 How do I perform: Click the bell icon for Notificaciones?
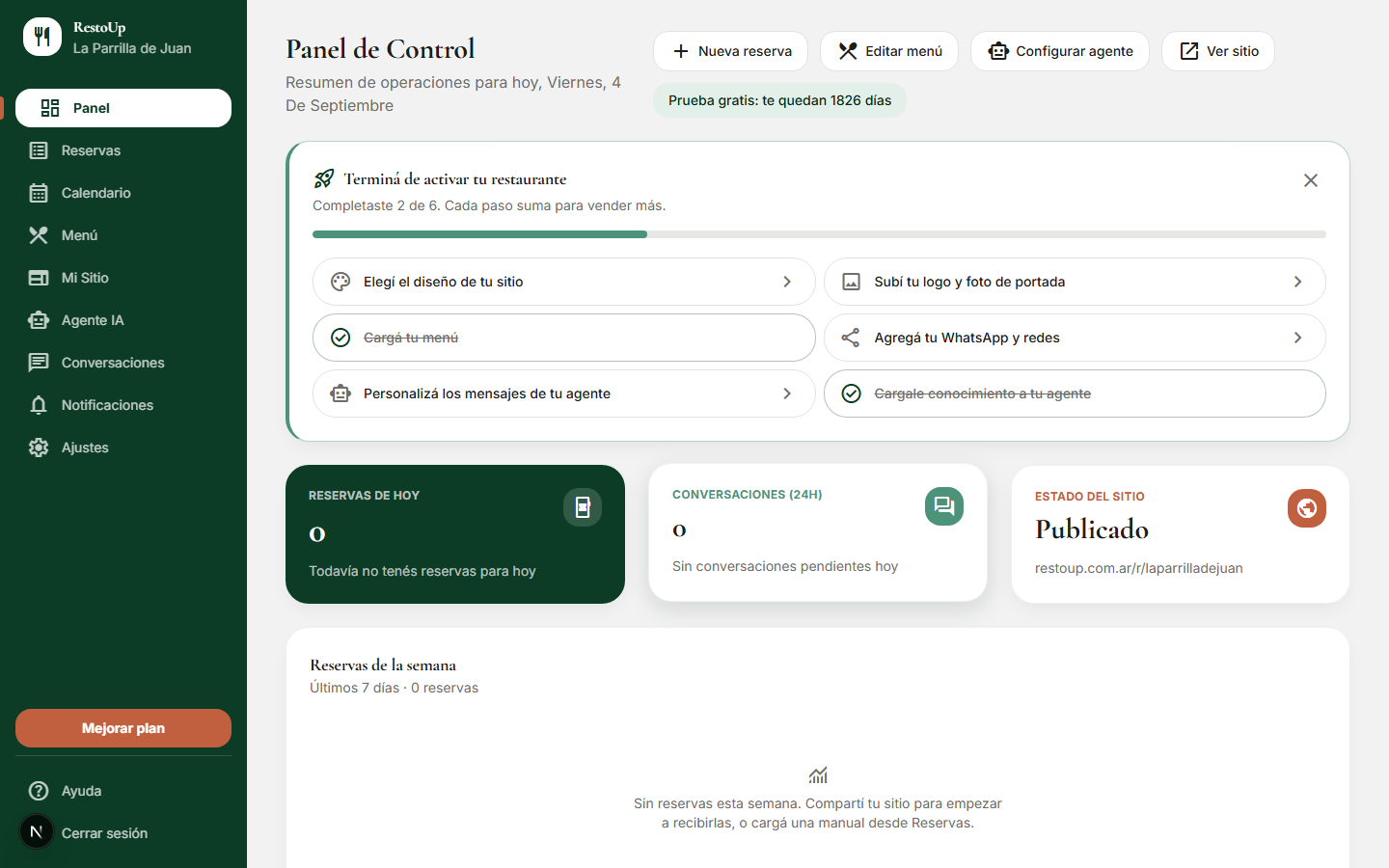pos(39,405)
